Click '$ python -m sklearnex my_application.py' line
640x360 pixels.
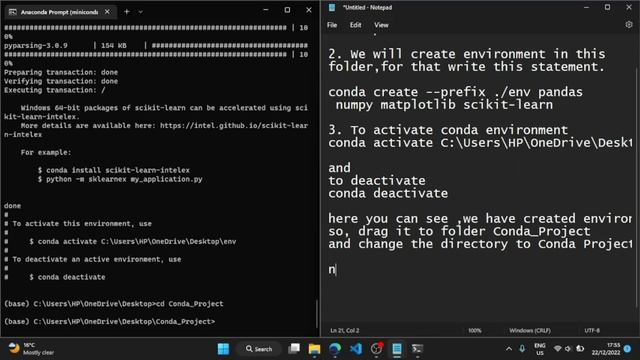(x=120, y=179)
